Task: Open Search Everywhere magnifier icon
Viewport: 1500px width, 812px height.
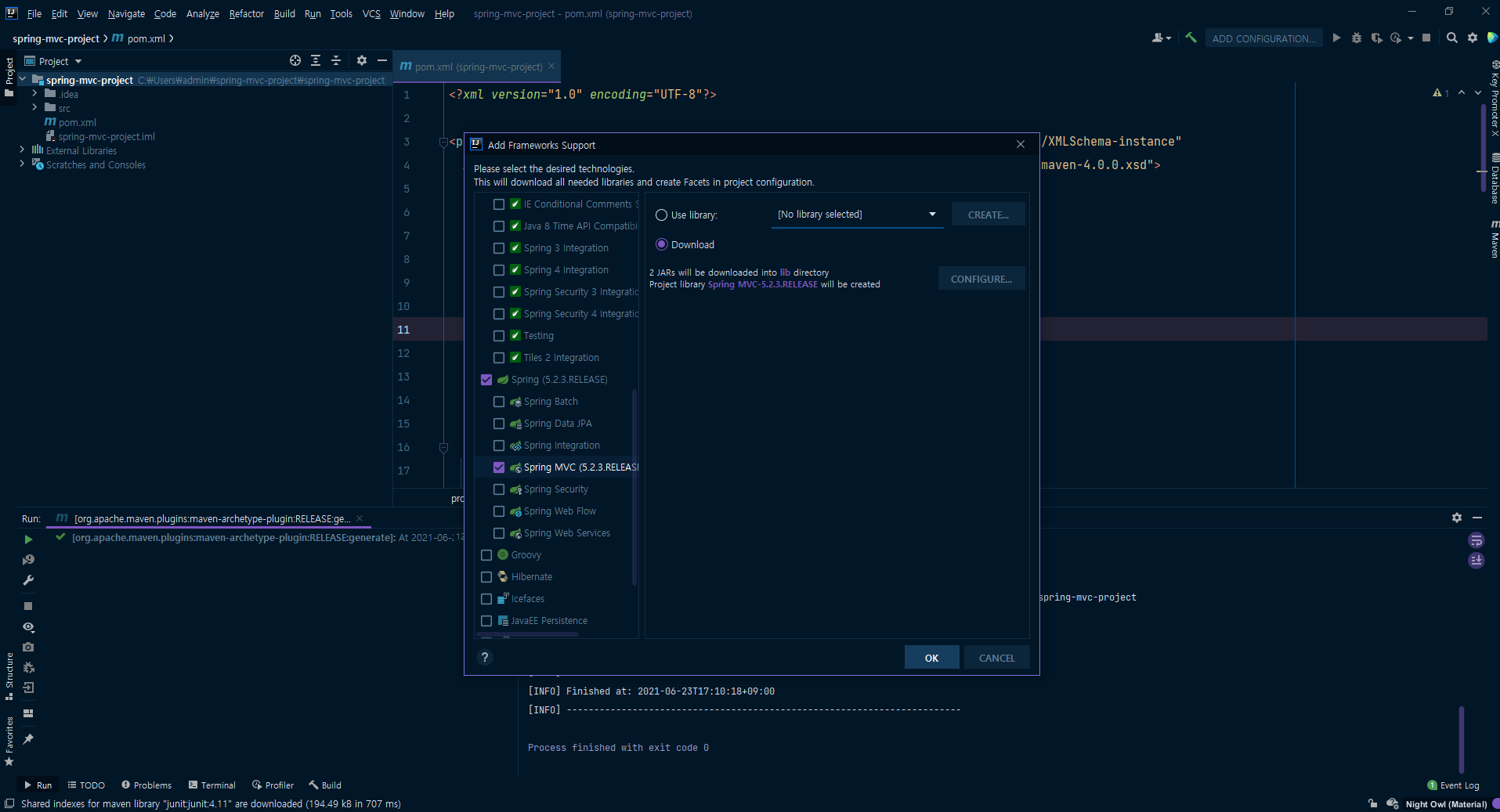Action: click(x=1452, y=38)
